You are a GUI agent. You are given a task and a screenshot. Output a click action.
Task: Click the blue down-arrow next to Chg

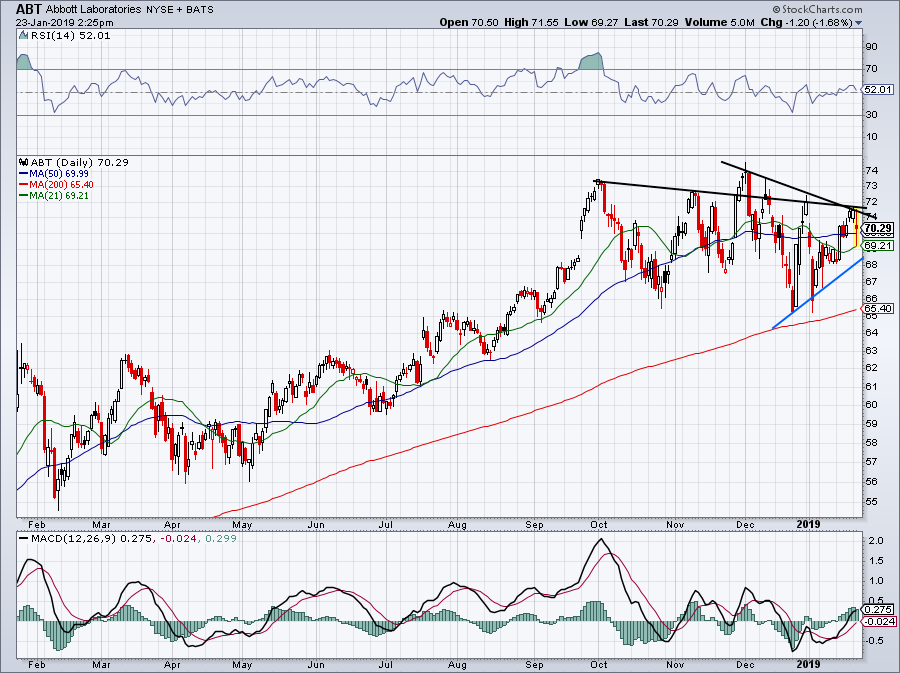858,23
